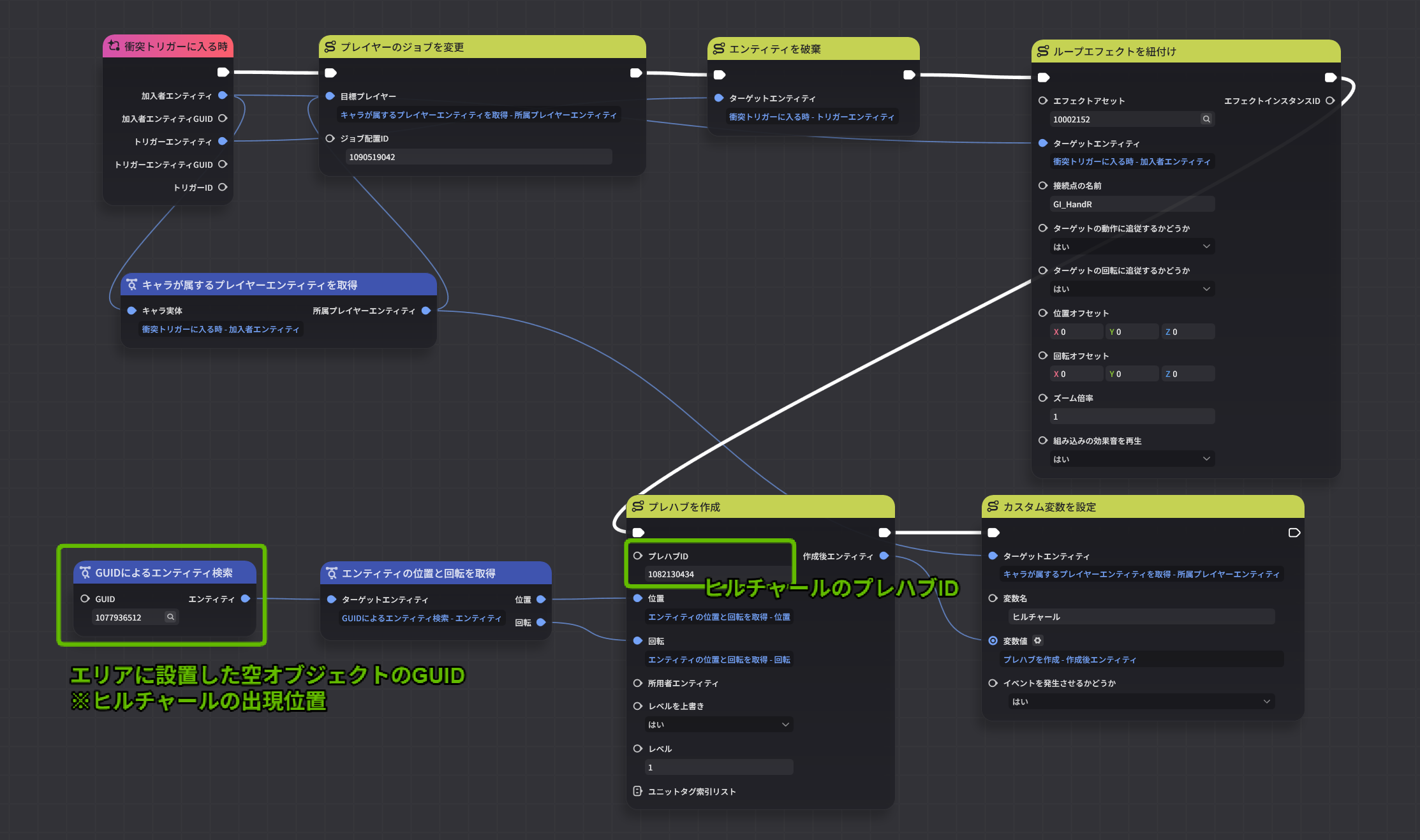
Task: Click the 衝突トリガーに入る時 event node icon
Action: click(x=114, y=46)
